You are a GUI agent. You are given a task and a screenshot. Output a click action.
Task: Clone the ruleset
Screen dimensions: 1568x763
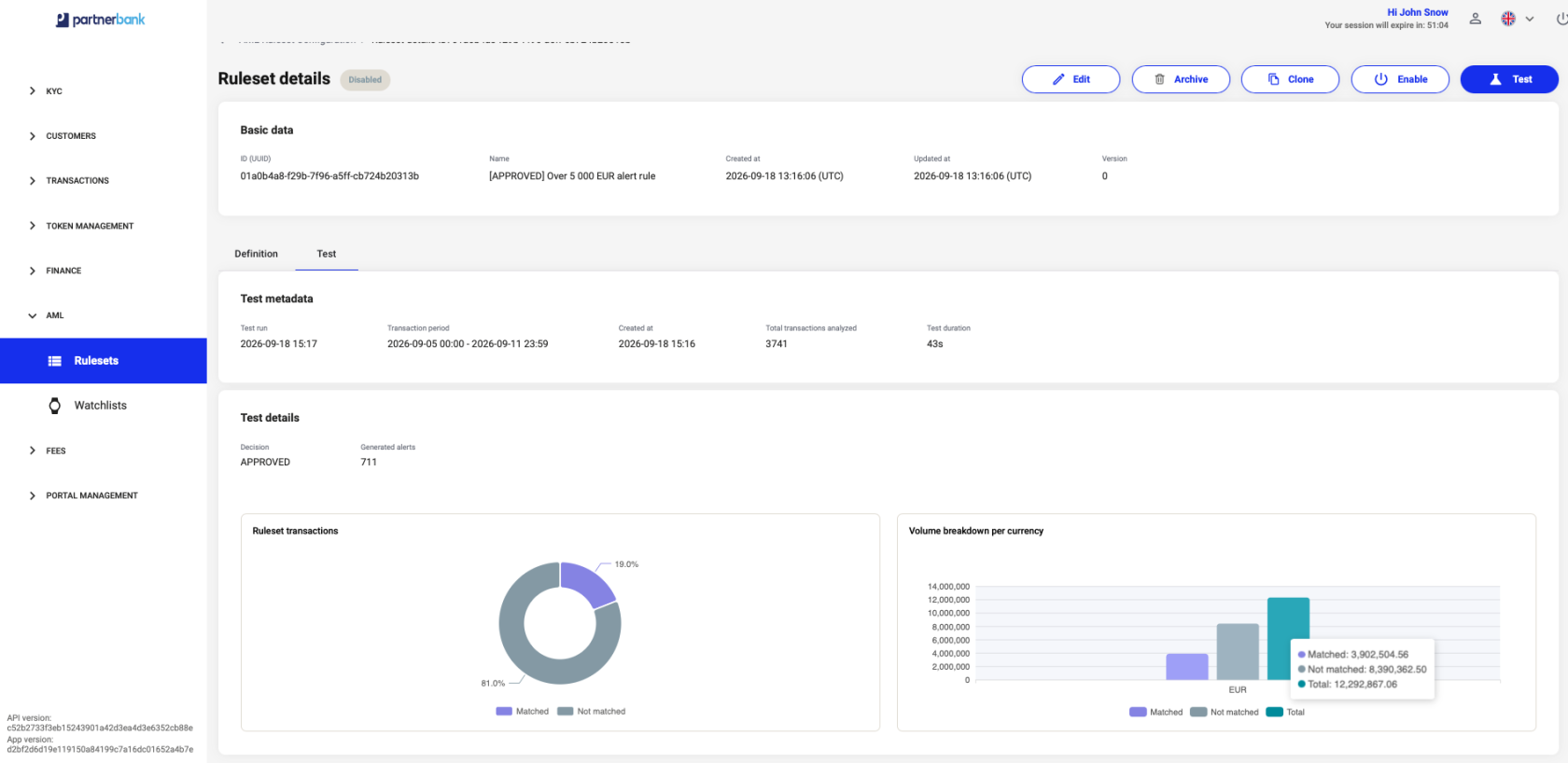coord(1290,79)
